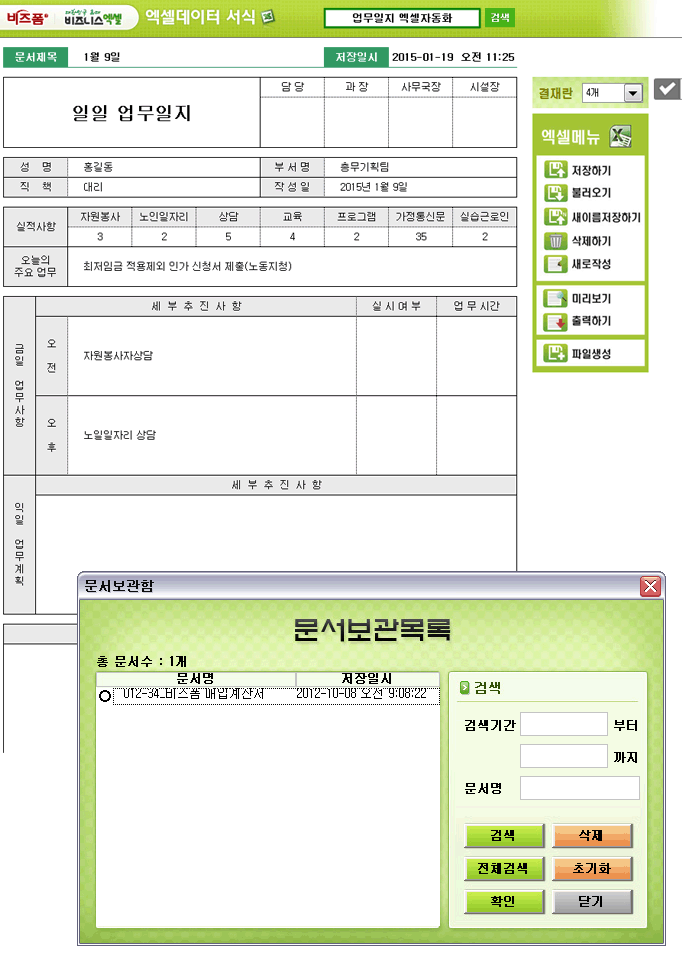This screenshot has width=682, height=962.
Task: Select 새이름저장하기 menu entry
Action: pyautogui.click(x=606, y=217)
